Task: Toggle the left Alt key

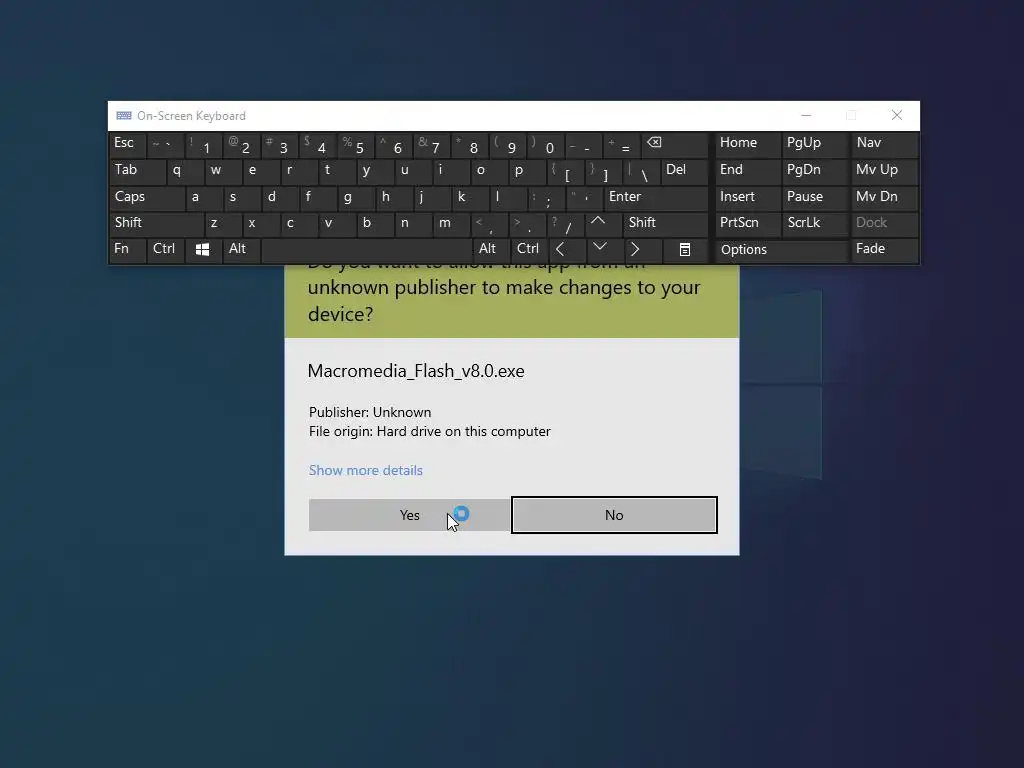Action: point(241,250)
